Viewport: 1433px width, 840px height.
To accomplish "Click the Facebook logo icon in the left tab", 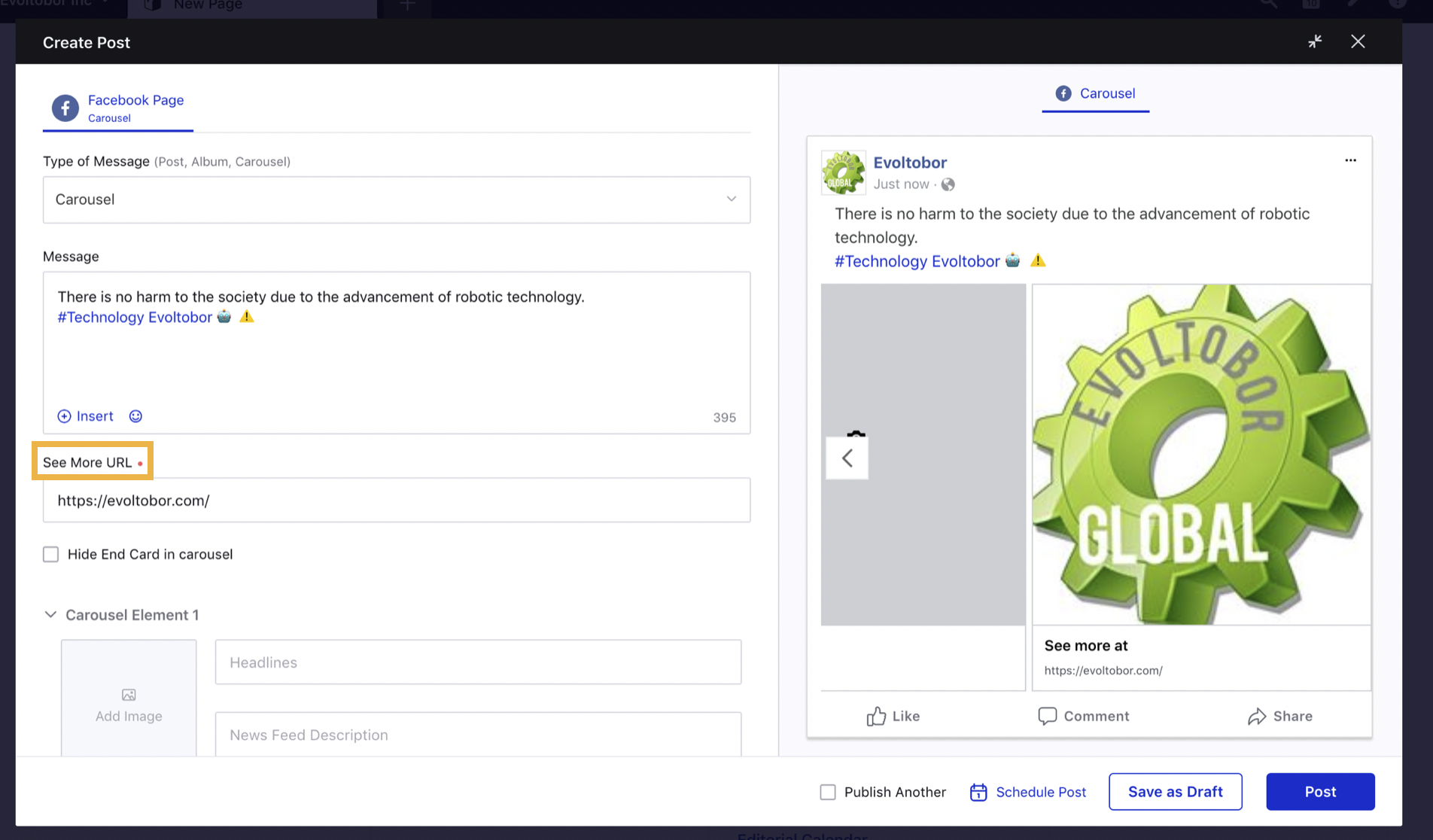I will pyautogui.click(x=65, y=108).
